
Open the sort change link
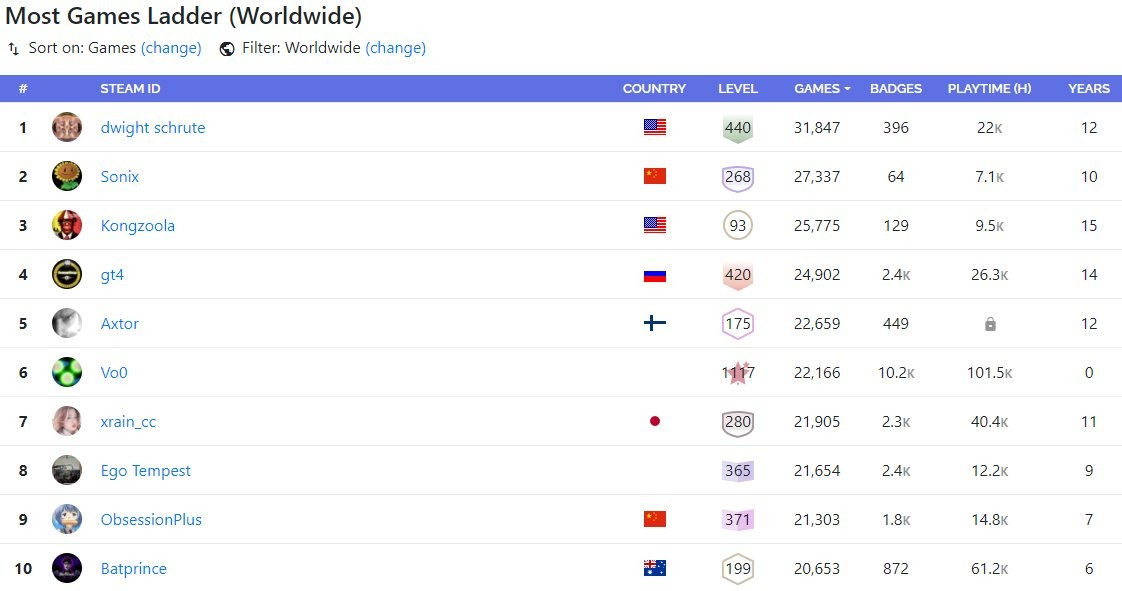pos(171,48)
